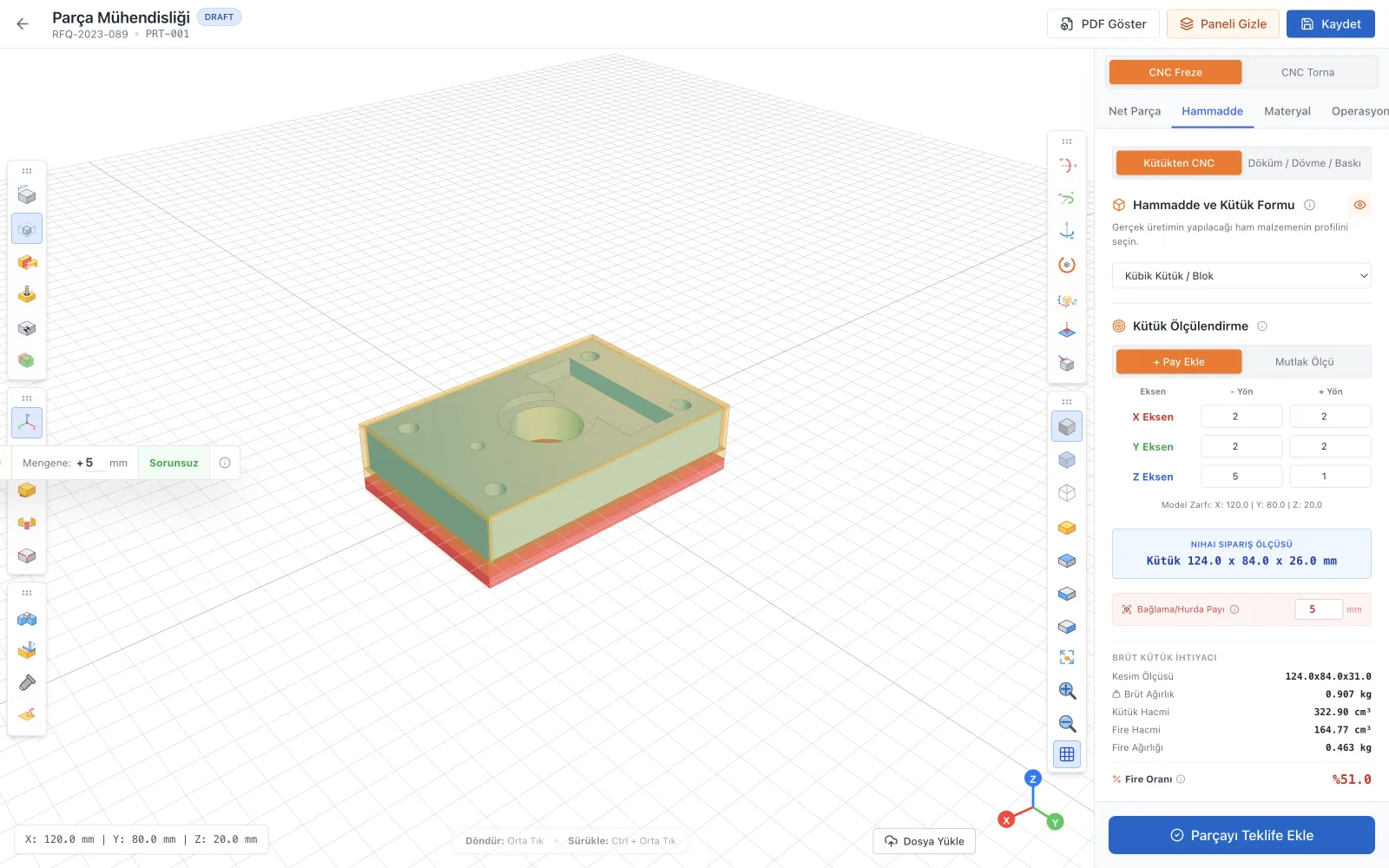This screenshot has height=868, width=1389.
Task: Click info icon next to Kütük Ölçülendirme
Action: point(1262,326)
